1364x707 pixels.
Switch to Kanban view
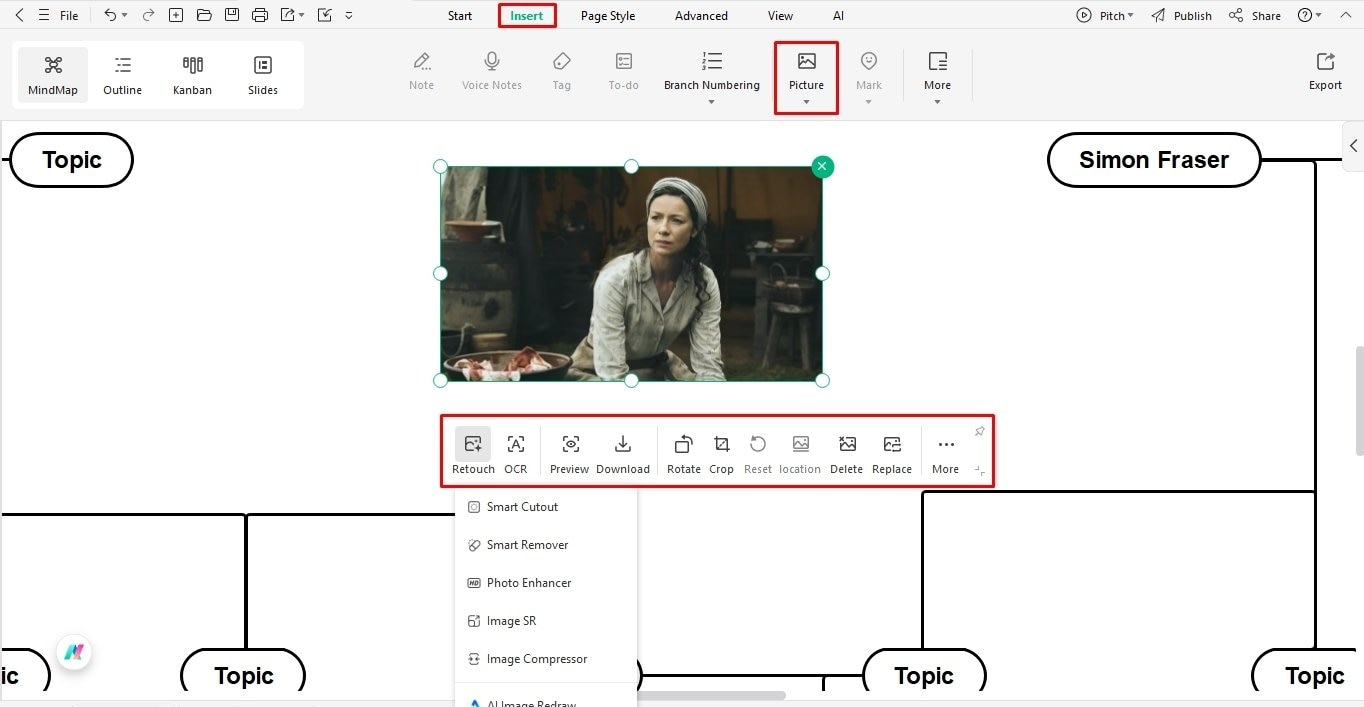point(192,73)
